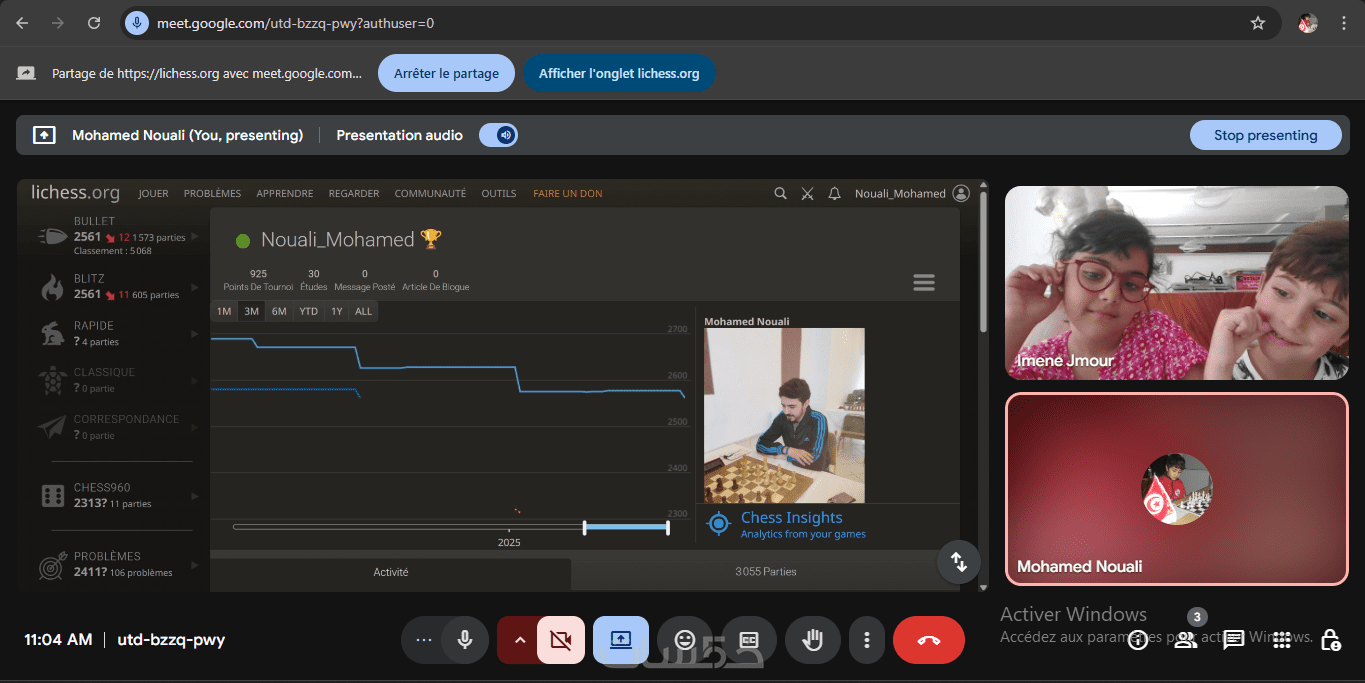Open the REGARDER menu
Screen dimensions: 1365x683
pos(354,194)
